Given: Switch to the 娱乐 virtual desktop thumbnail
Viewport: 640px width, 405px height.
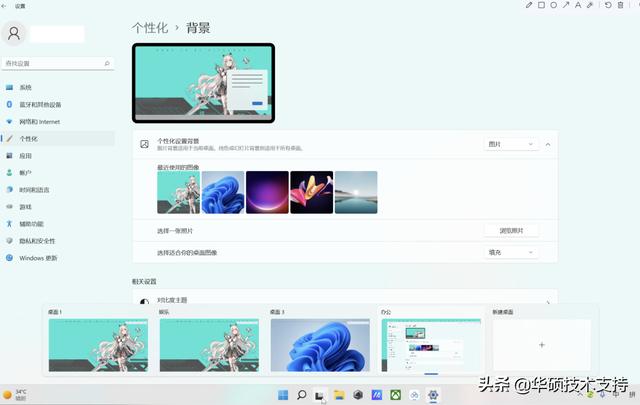Looking at the screenshot, I should tap(209, 345).
